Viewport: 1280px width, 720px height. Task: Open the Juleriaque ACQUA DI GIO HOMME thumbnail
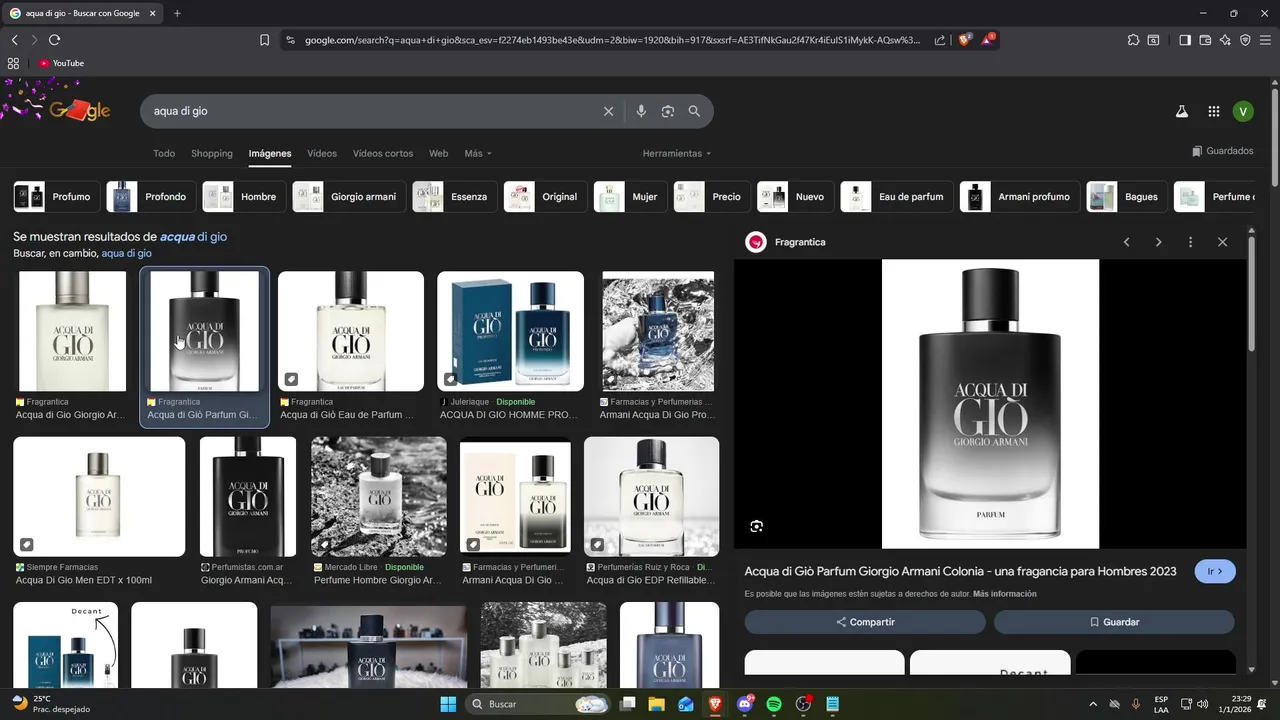[x=510, y=331]
